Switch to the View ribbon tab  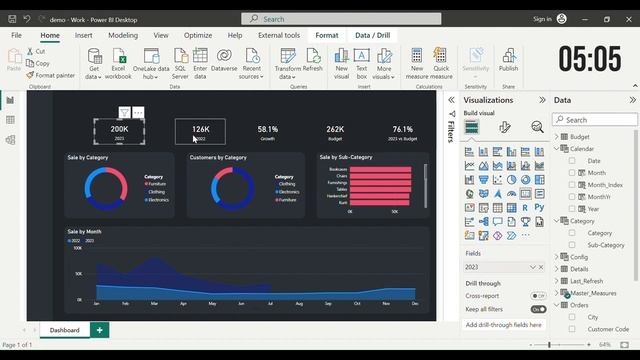click(161, 35)
